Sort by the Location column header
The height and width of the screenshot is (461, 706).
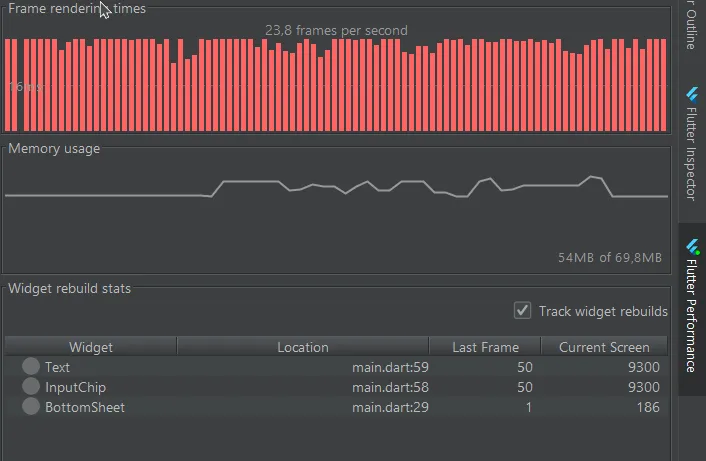[x=303, y=347]
